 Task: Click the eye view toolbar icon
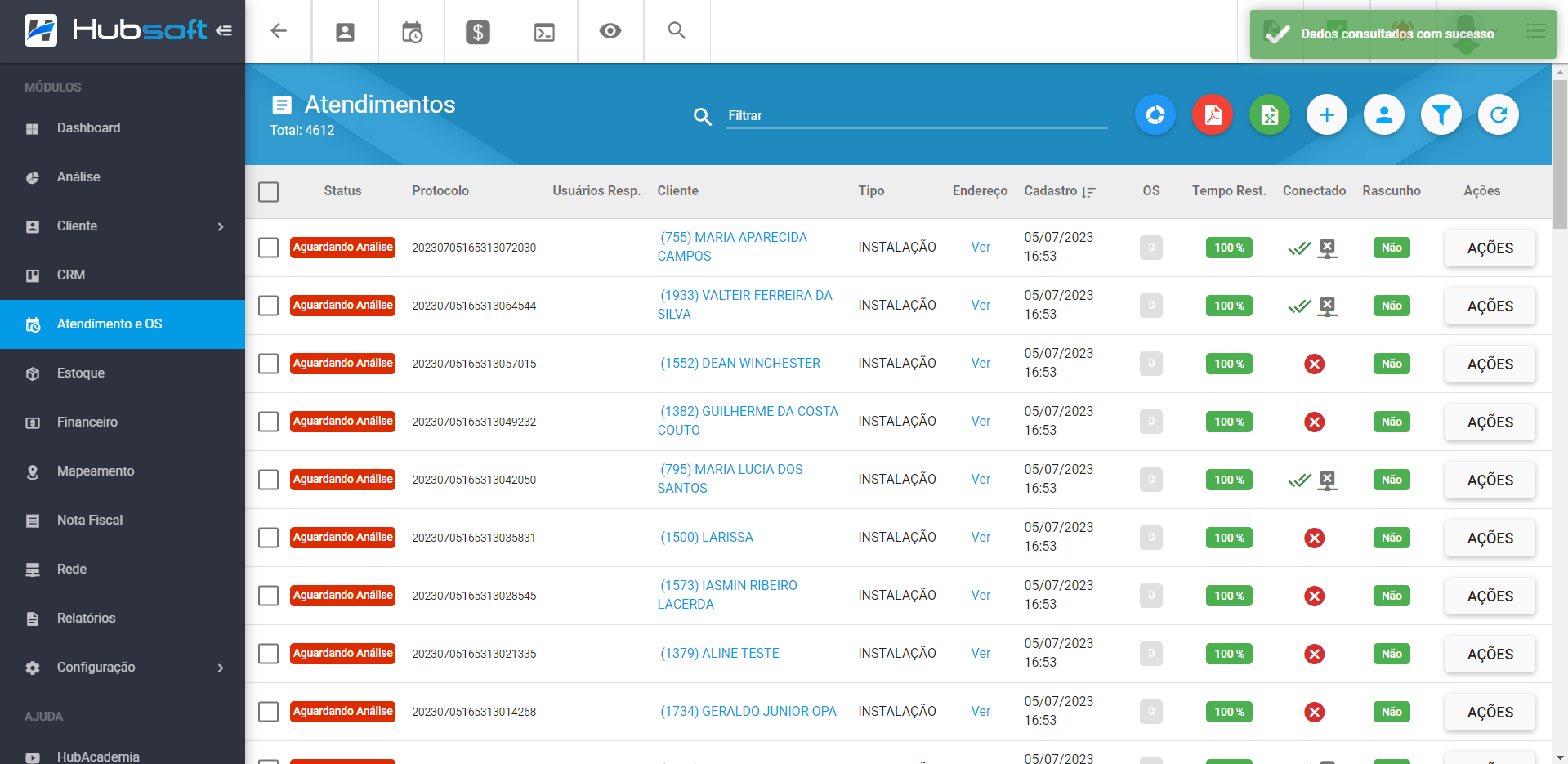coord(610,31)
